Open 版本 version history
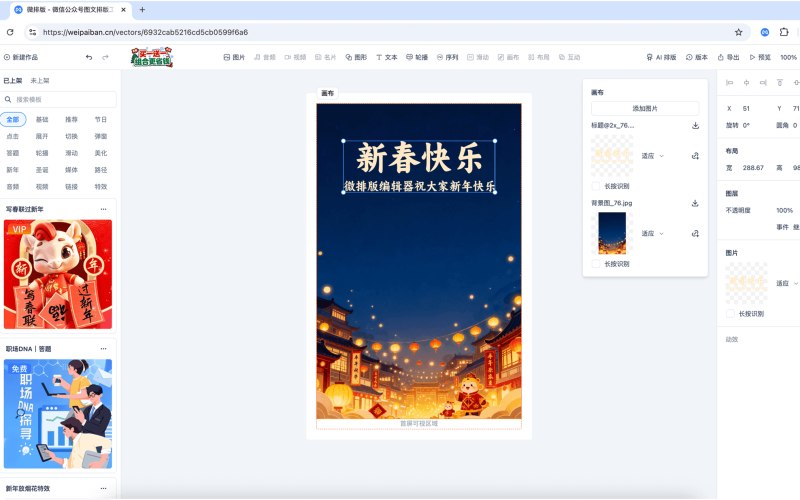Screen dimensions: 800x500 697,57
